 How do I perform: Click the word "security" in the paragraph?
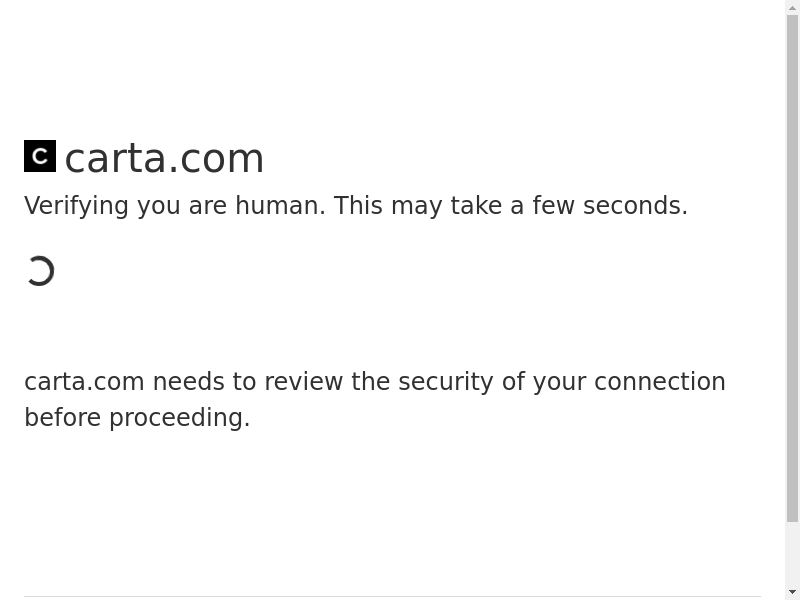pos(446,382)
